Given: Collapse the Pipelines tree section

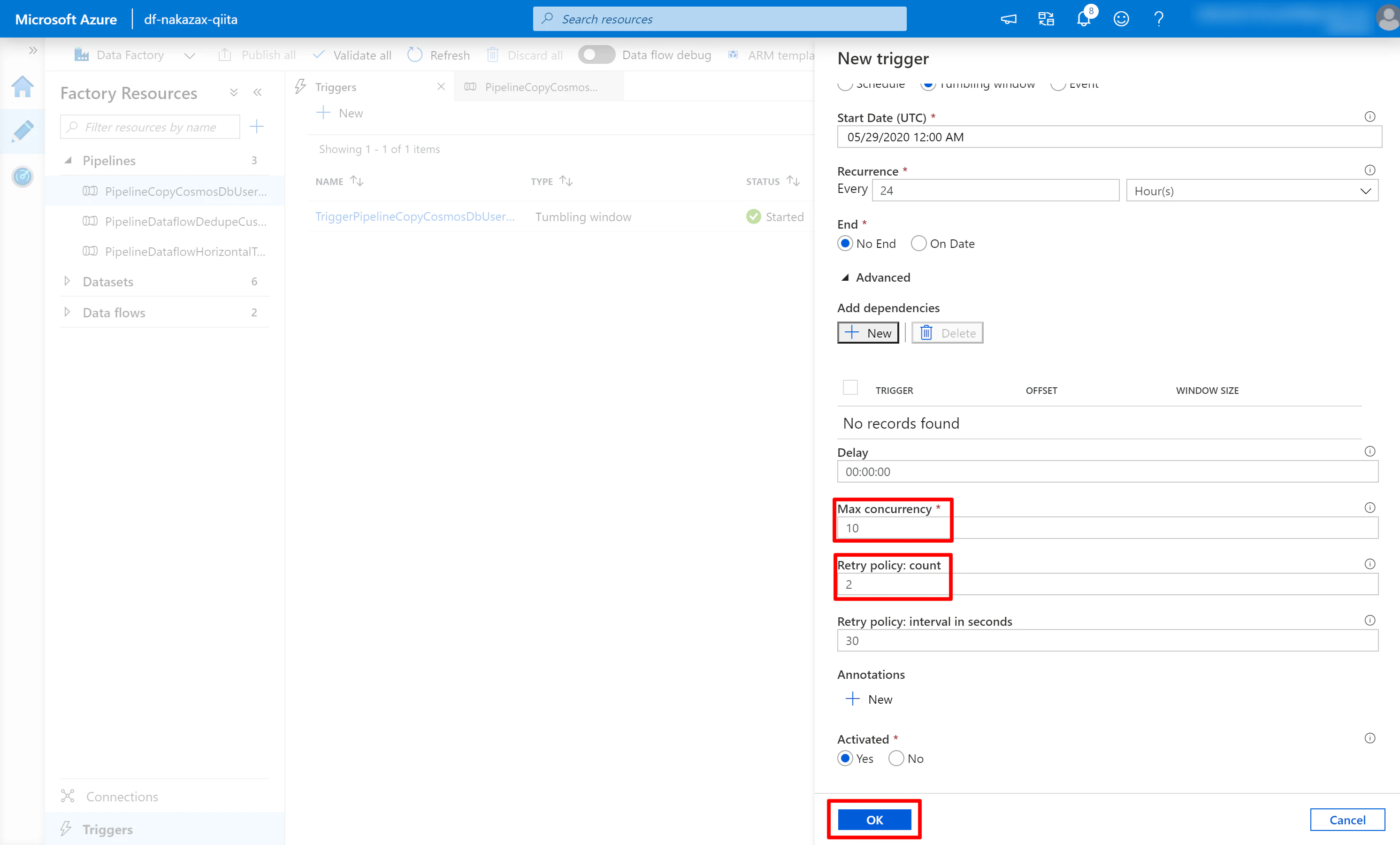Looking at the screenshot, I should point(68,160).
